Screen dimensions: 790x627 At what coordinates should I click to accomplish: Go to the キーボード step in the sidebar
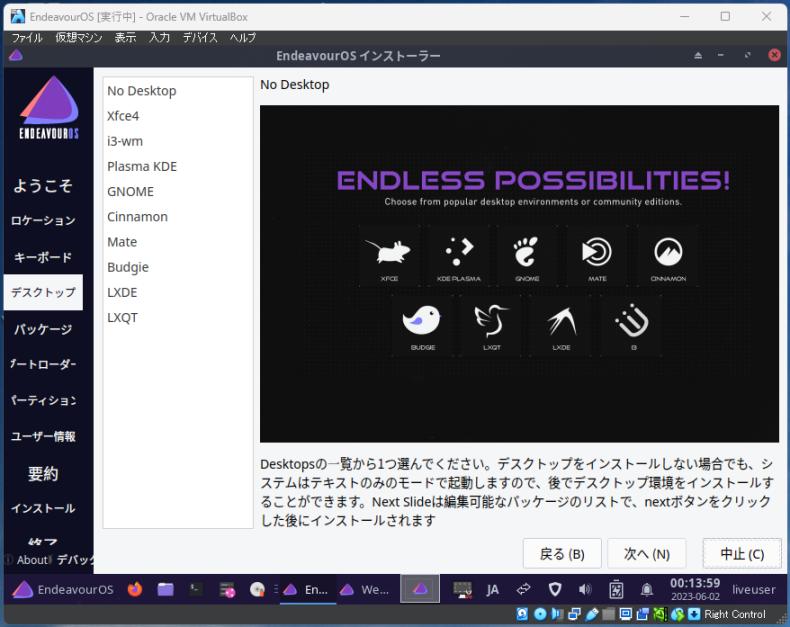click(43, 257)
